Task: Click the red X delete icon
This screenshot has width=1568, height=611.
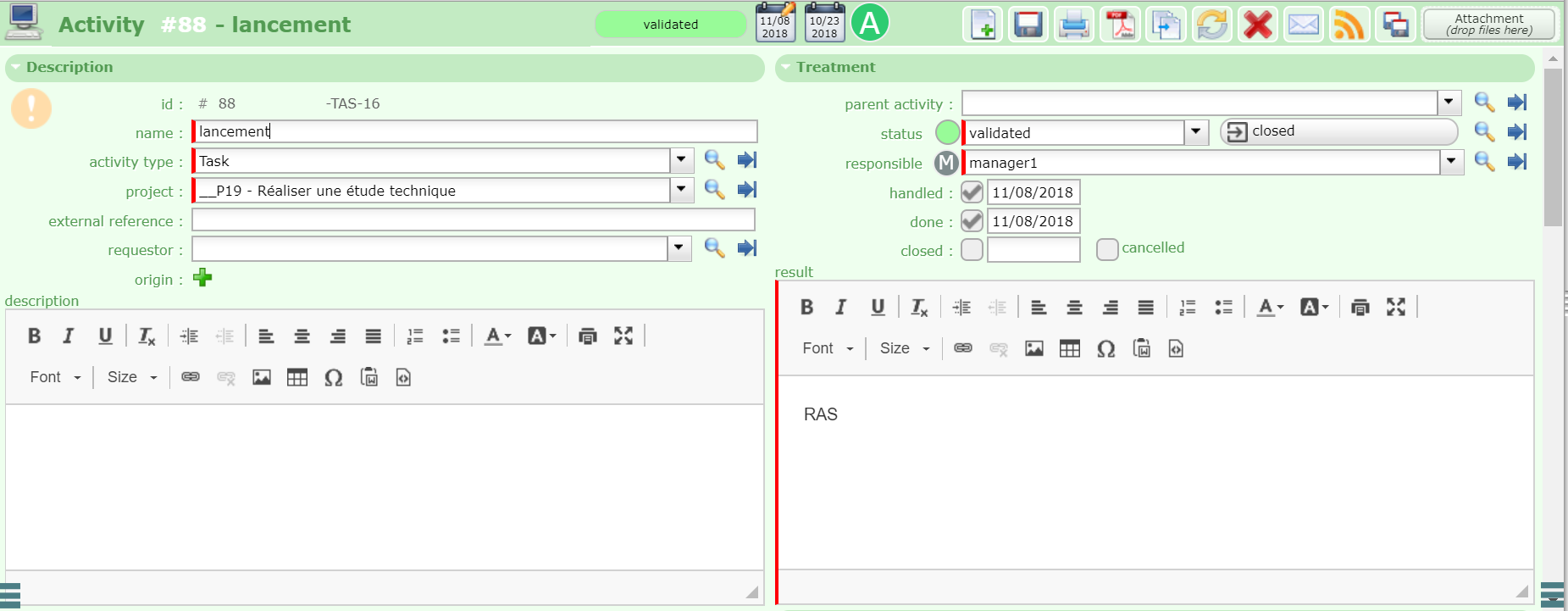Action: click(1258, 25)
